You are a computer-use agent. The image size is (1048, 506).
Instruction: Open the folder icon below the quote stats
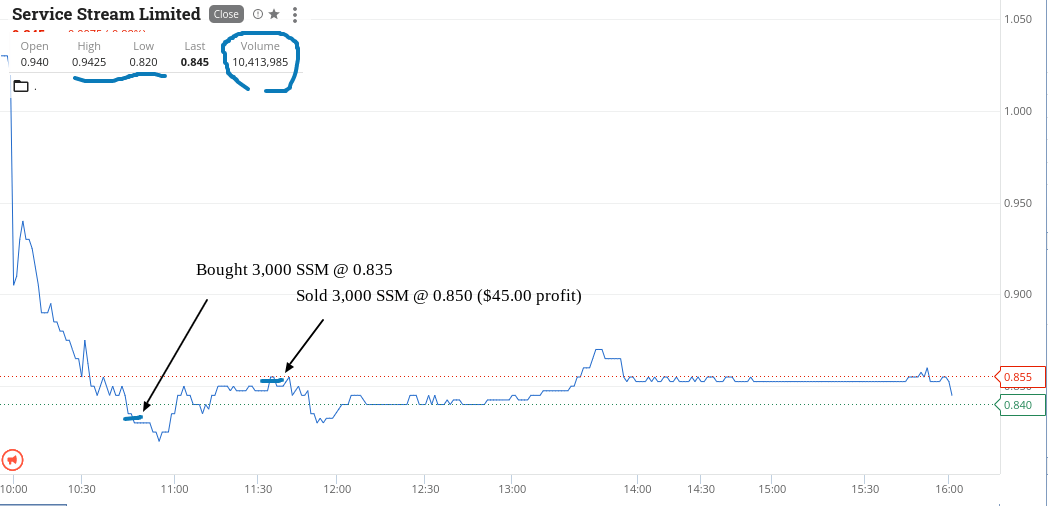coord(21,86)
